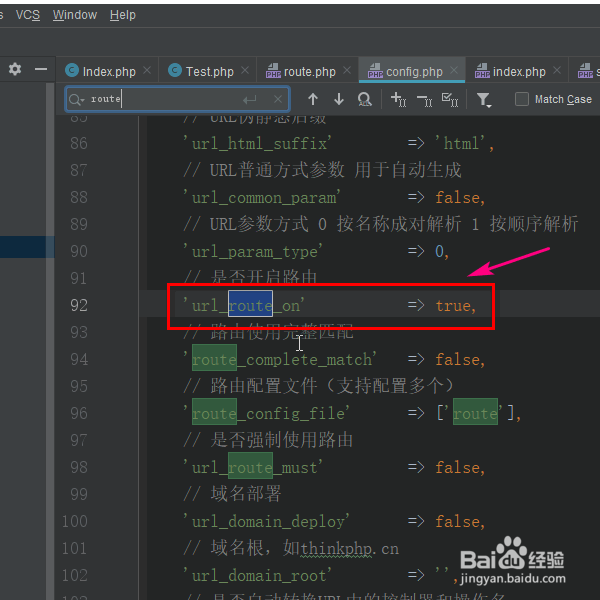
Task: Enable the Match Case checkbox
Action: point(522,99)
